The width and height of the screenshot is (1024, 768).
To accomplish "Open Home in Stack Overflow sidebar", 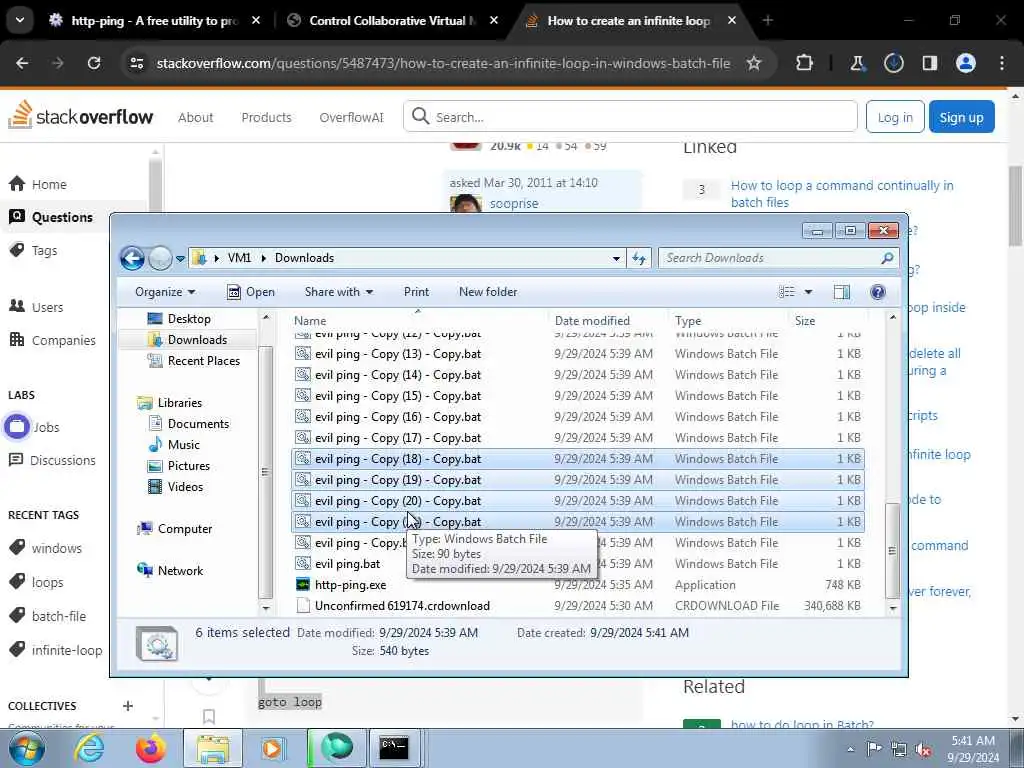I will (x=38, y=184).
